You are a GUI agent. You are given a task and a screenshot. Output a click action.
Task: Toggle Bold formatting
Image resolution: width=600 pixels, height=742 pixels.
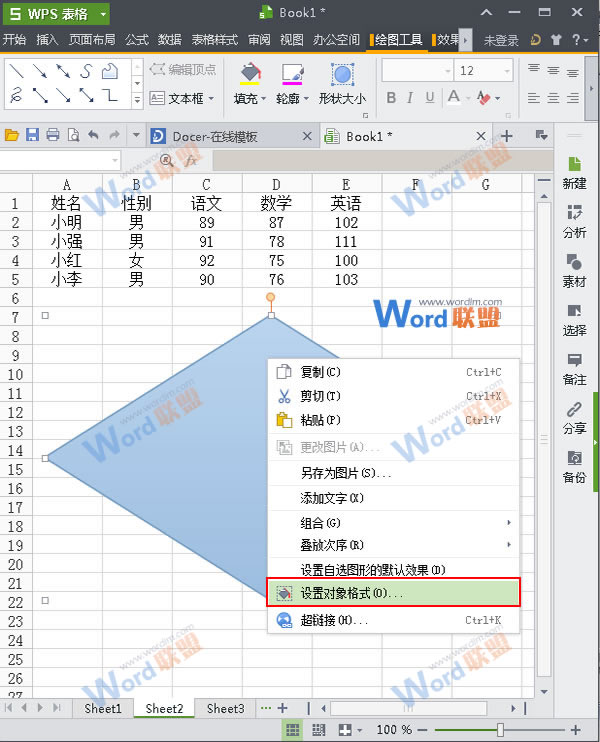(x=391, y=98)
